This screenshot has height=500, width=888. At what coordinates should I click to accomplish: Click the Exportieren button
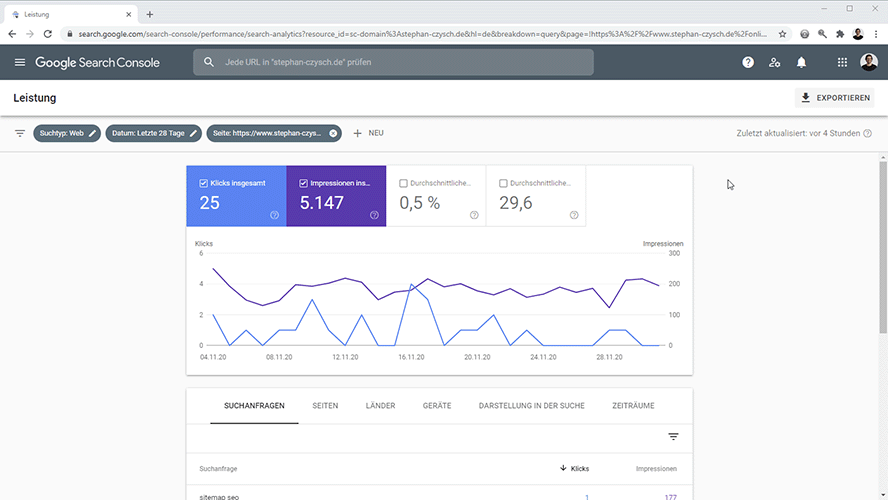(x=834, y=98)
